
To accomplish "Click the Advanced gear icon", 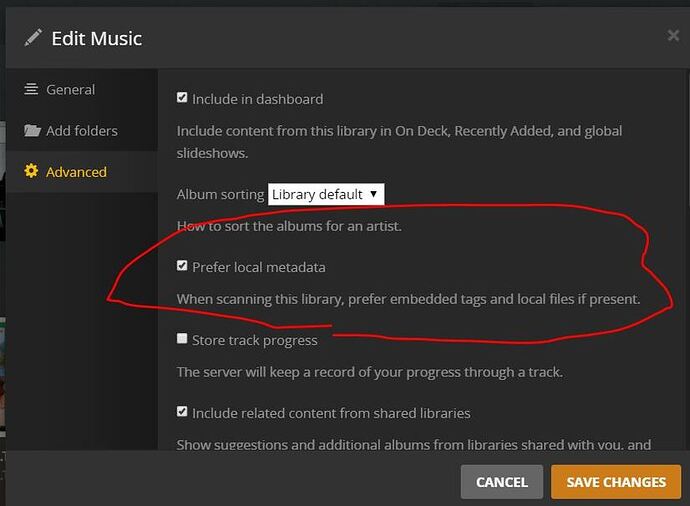I will (32, 172).
